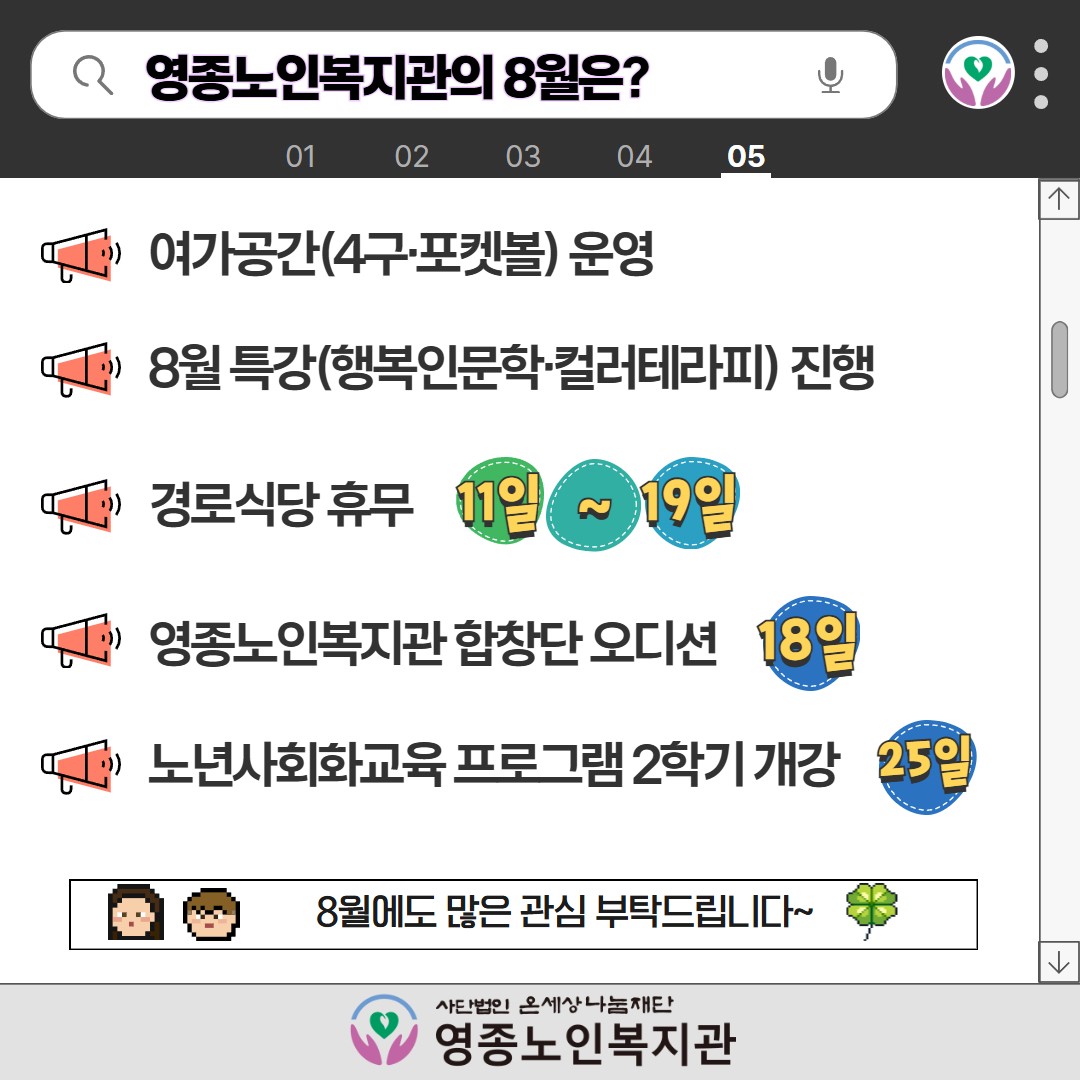Click the long-haired pixel face avatar
This screenshot has width=1080, height=1080.
point(136,912)
